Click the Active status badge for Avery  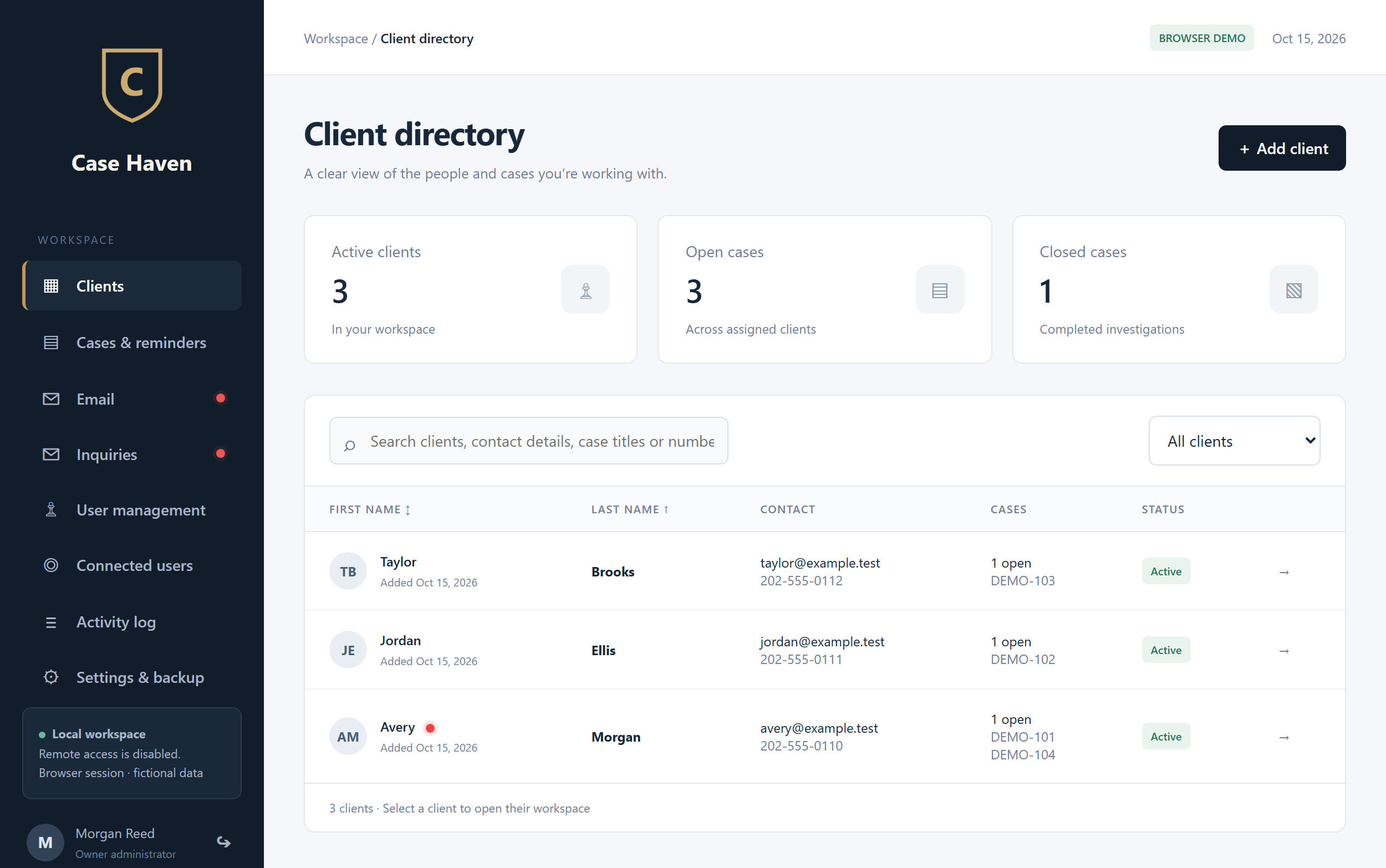point(1165,737)
